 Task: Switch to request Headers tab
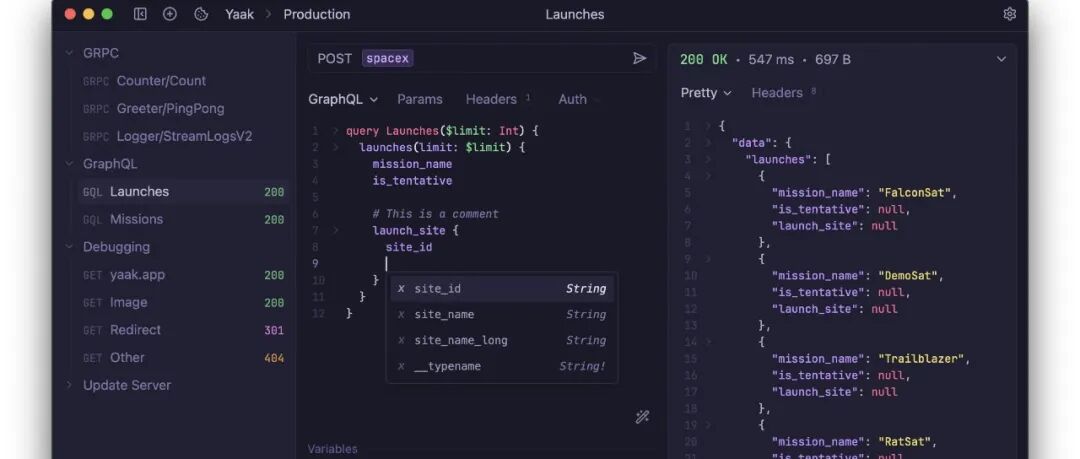point(491,99)
